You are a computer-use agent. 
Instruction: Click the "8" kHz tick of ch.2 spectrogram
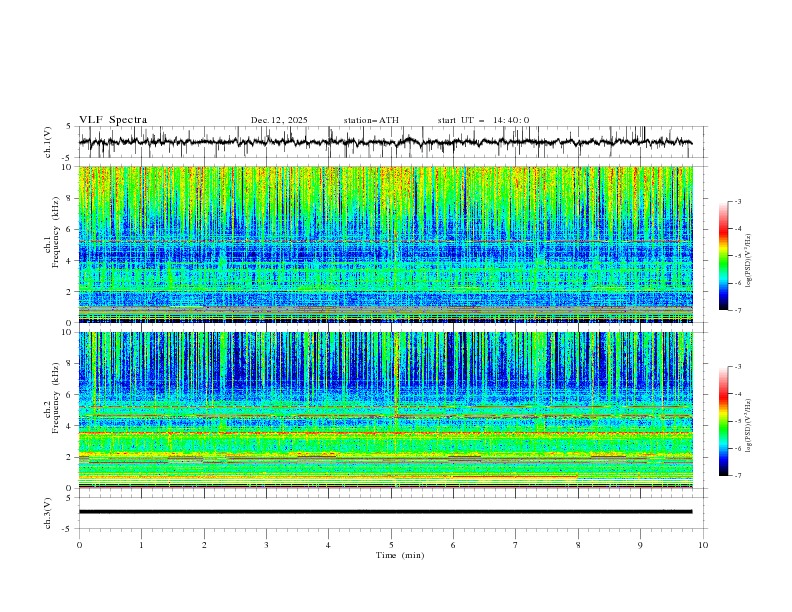69,364
